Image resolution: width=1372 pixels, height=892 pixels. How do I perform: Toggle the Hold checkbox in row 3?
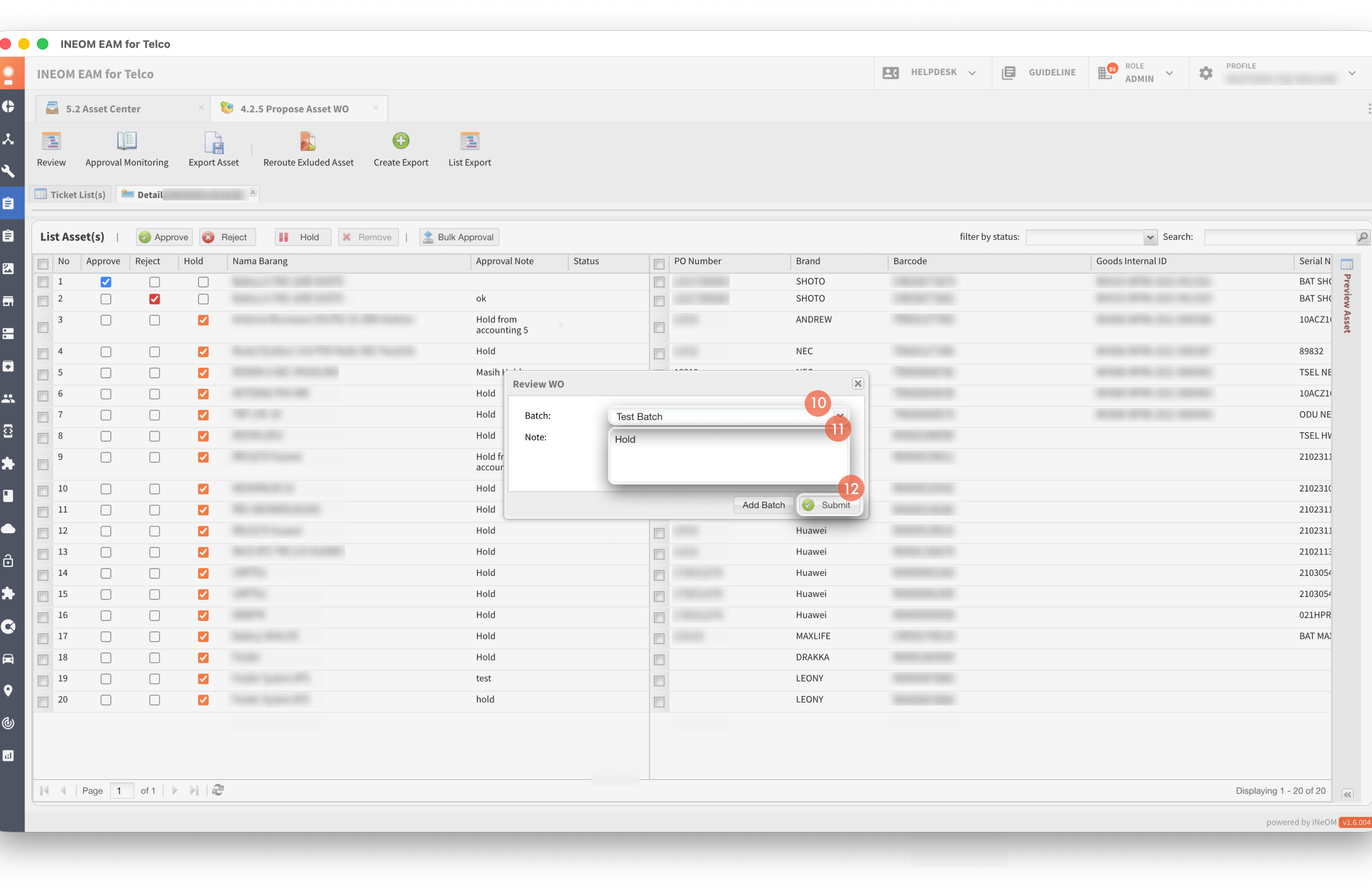203,321
